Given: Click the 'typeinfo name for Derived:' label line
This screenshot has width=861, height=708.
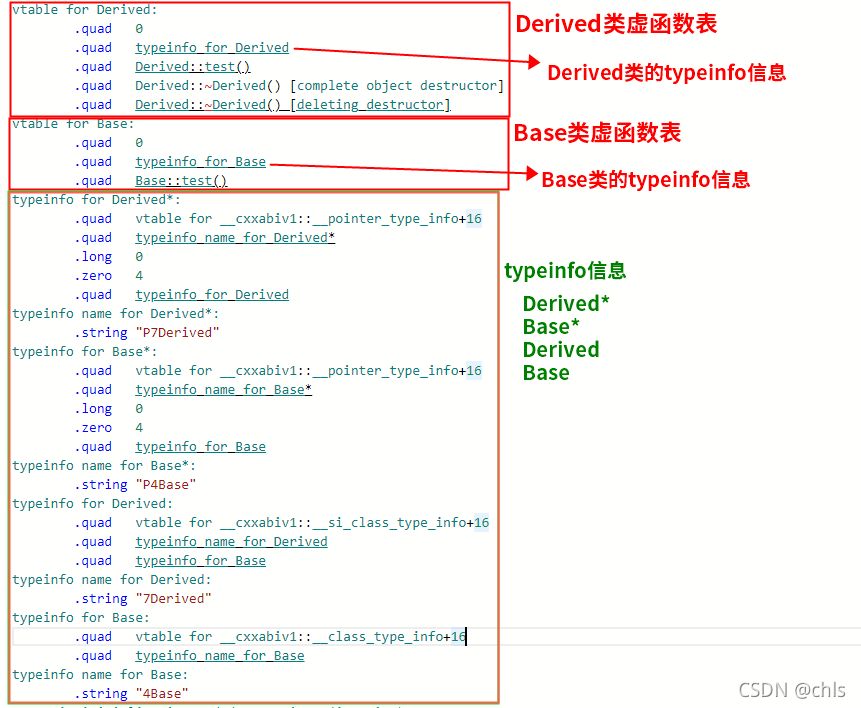Looking at the screenshot, I should [x=111, y=580].
